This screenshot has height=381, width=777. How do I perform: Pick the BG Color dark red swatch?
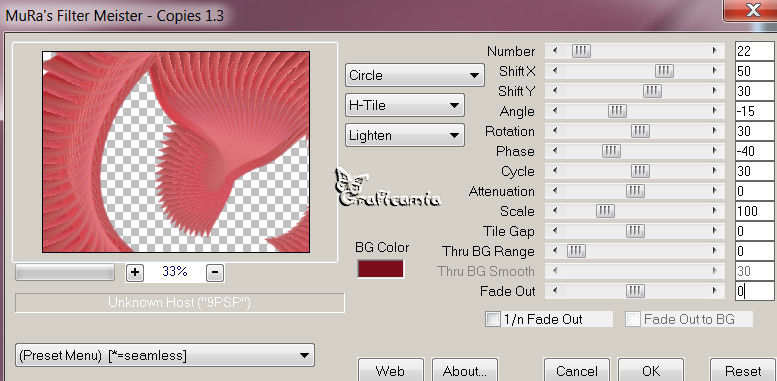[381, 269]
